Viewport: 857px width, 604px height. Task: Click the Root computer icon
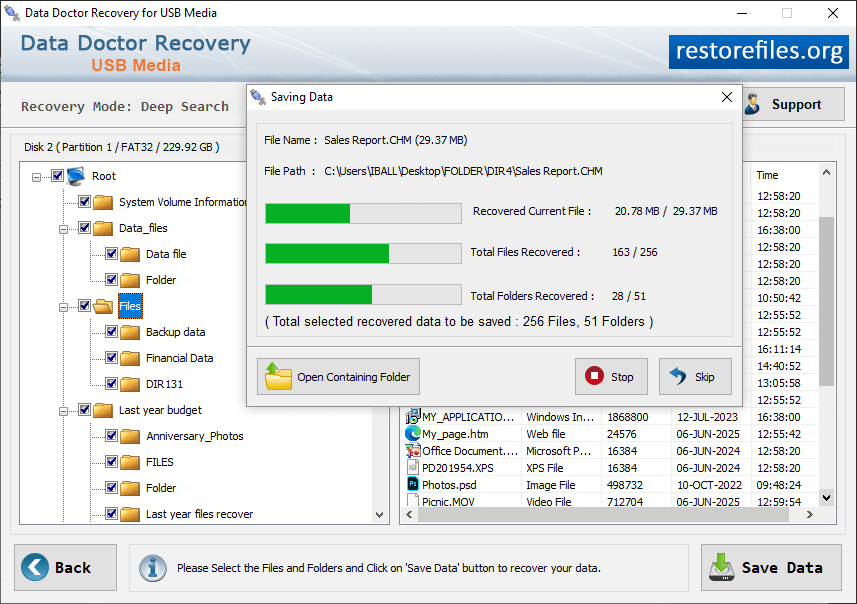point(76,175)
